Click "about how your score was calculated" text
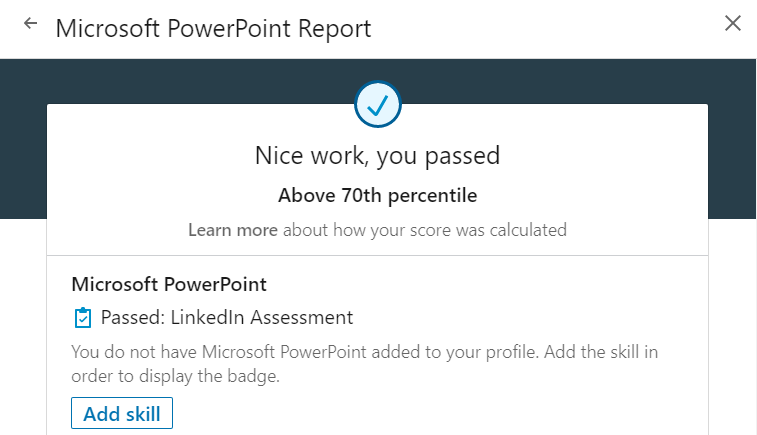757x435 pixels. click(x=424, y=230)
